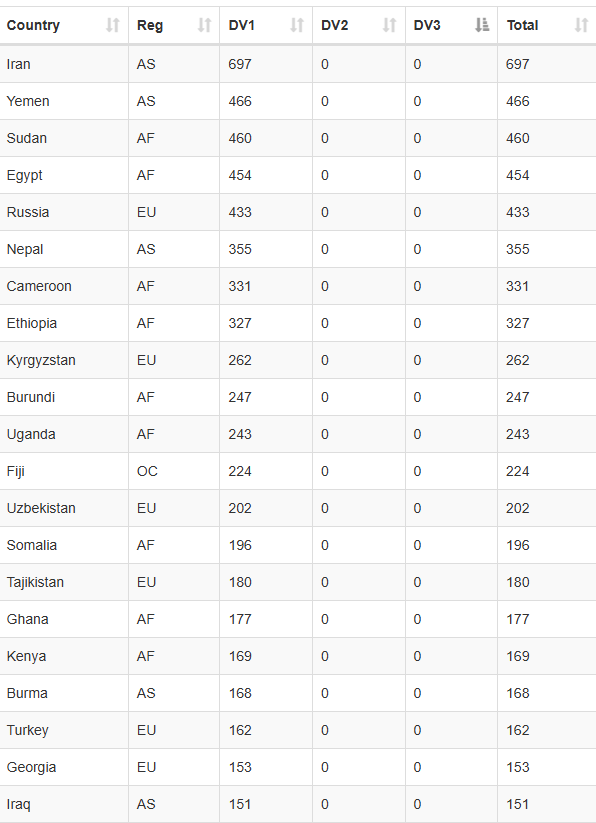
Task: Click the Reg column sort arrows
Action: point(205,25)
